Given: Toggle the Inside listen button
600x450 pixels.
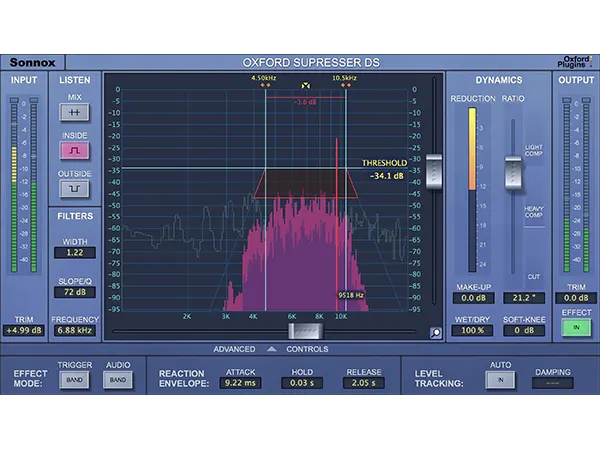Looking at the screenshot, I should 75,150.
